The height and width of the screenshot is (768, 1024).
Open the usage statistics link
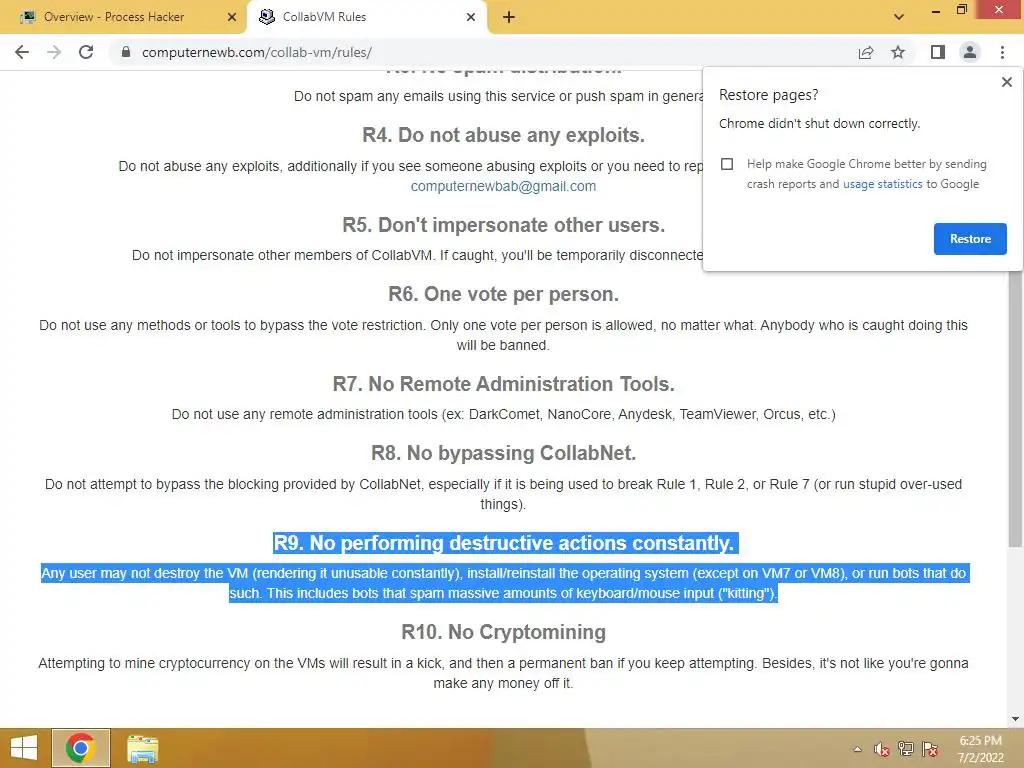882,184
